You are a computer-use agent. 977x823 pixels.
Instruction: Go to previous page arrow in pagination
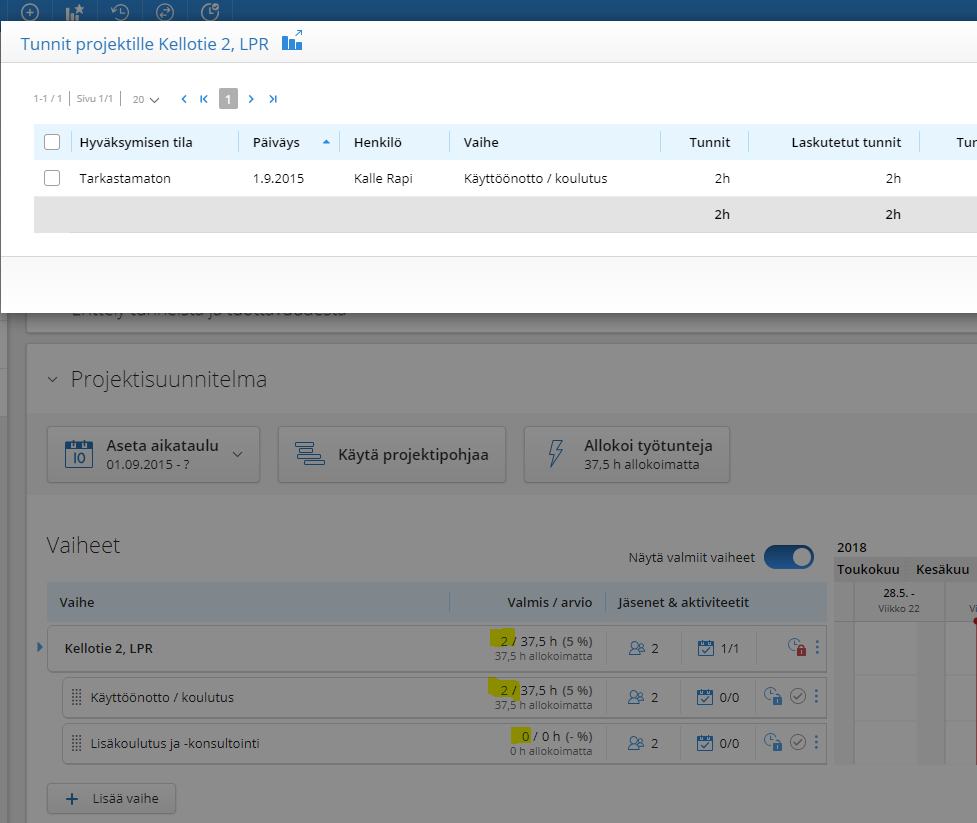[x=184, y=99]
